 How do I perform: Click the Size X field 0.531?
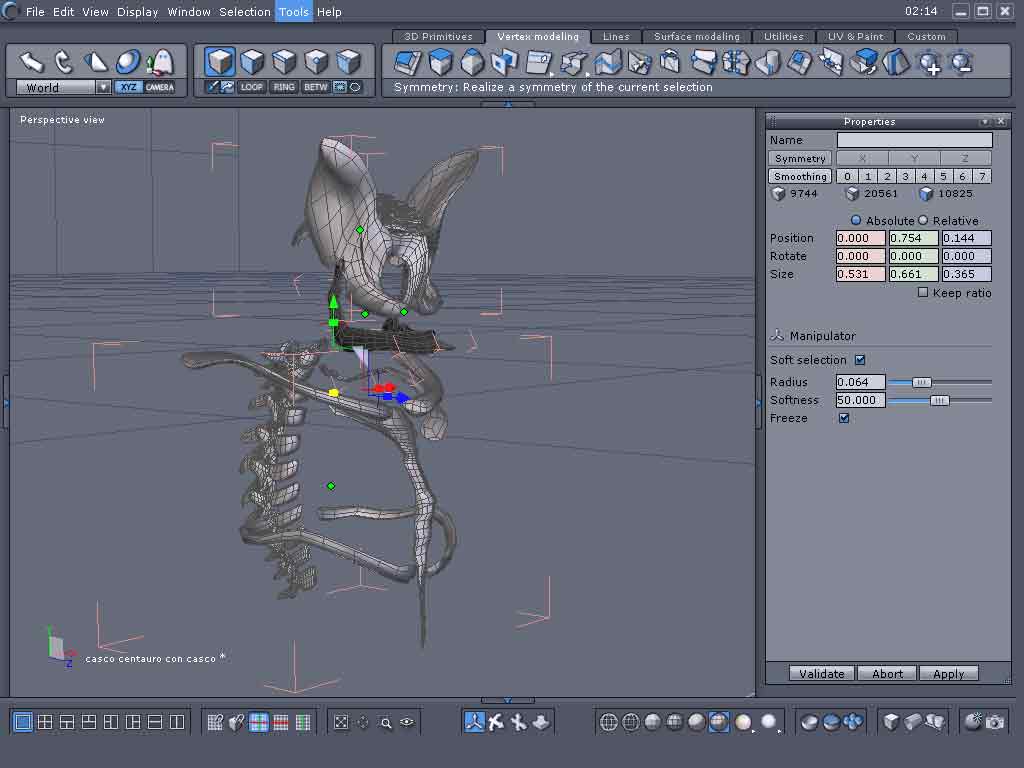pyautogui.click(x=861, y=274)
